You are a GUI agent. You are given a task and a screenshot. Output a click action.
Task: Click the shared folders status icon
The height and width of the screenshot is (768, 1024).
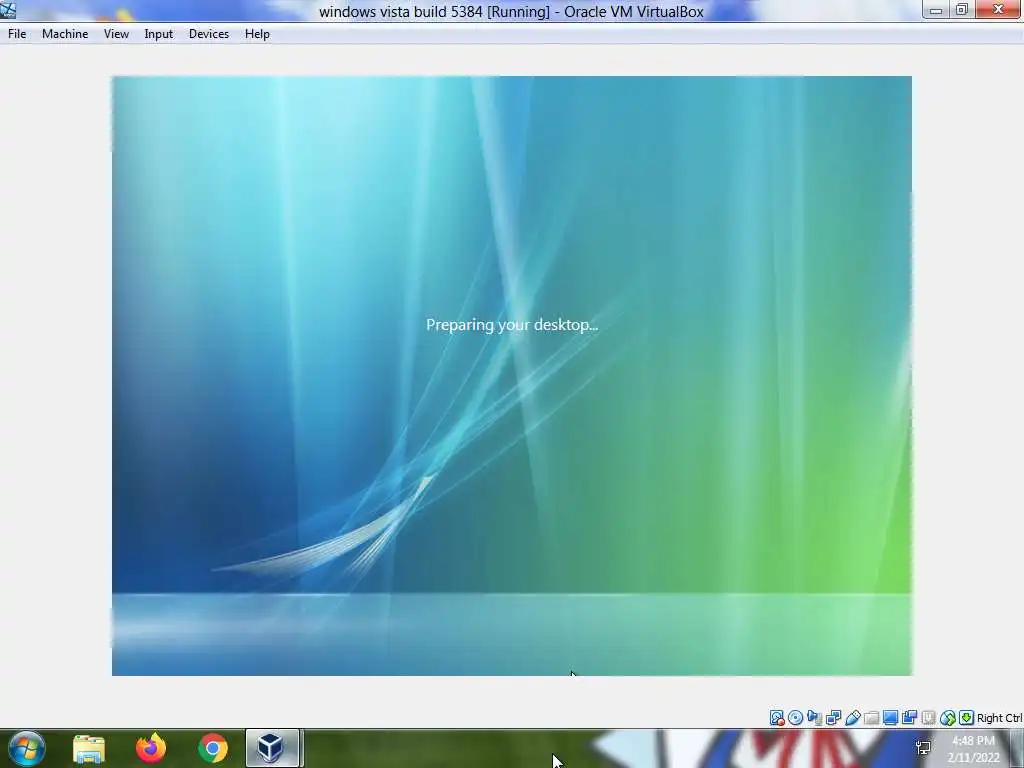click(x=871, y=718)
